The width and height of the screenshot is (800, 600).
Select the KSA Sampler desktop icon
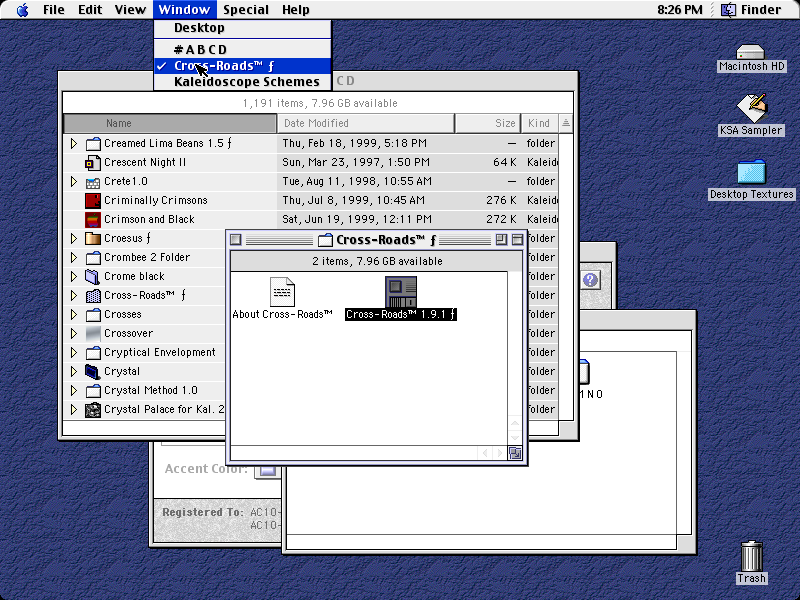click(x=751, y=107)
